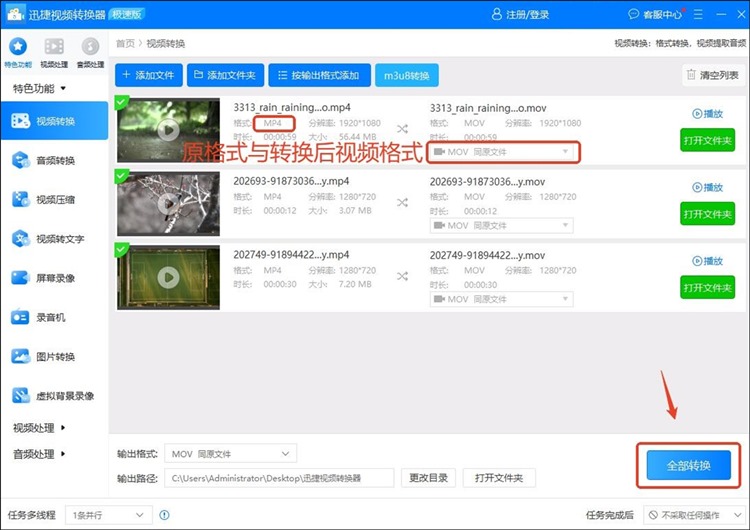
Task: Open 图片转换 from the sidebar
Action: tap(54, 356)
